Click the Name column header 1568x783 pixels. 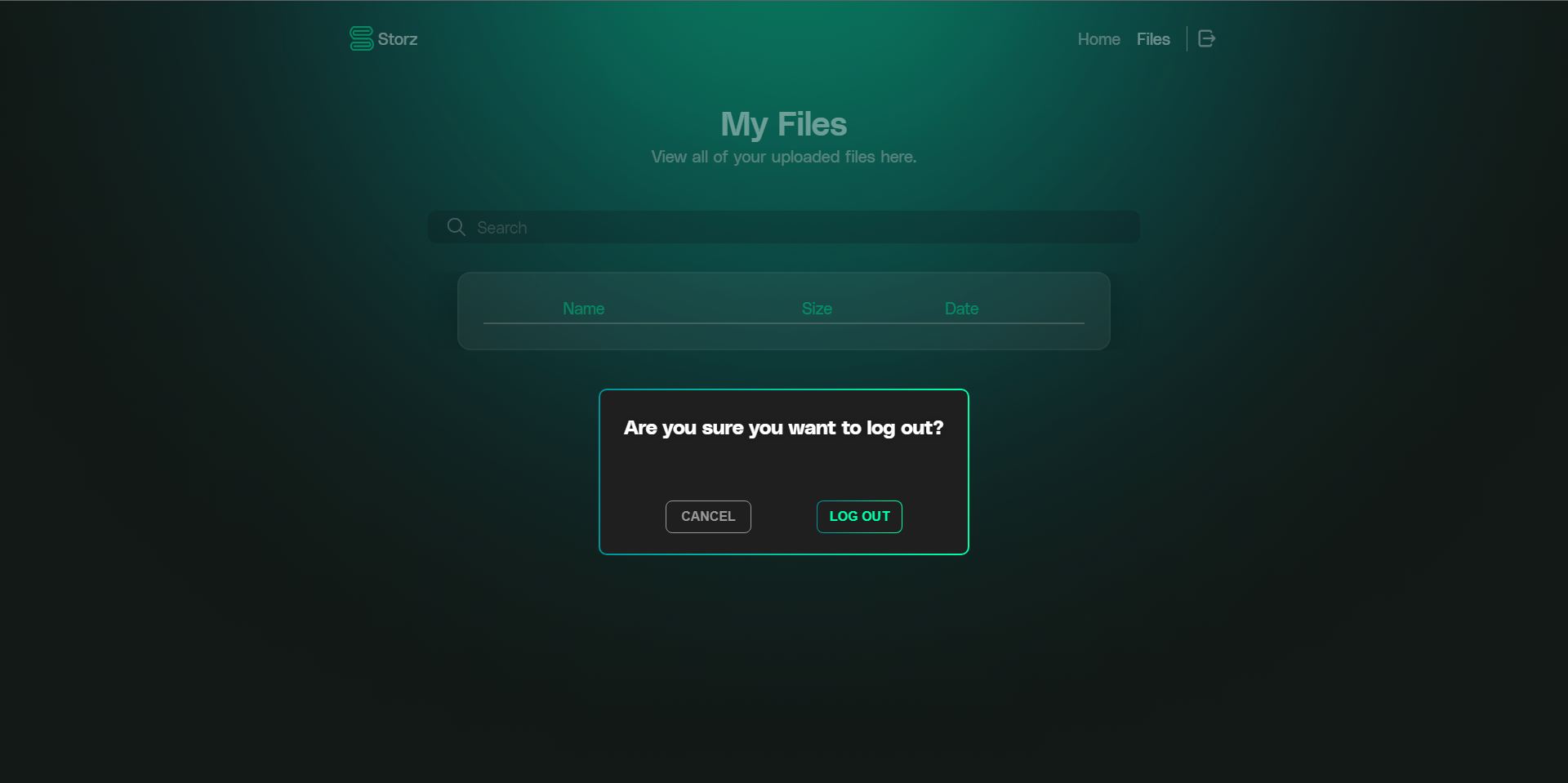(x=583, y=309)
